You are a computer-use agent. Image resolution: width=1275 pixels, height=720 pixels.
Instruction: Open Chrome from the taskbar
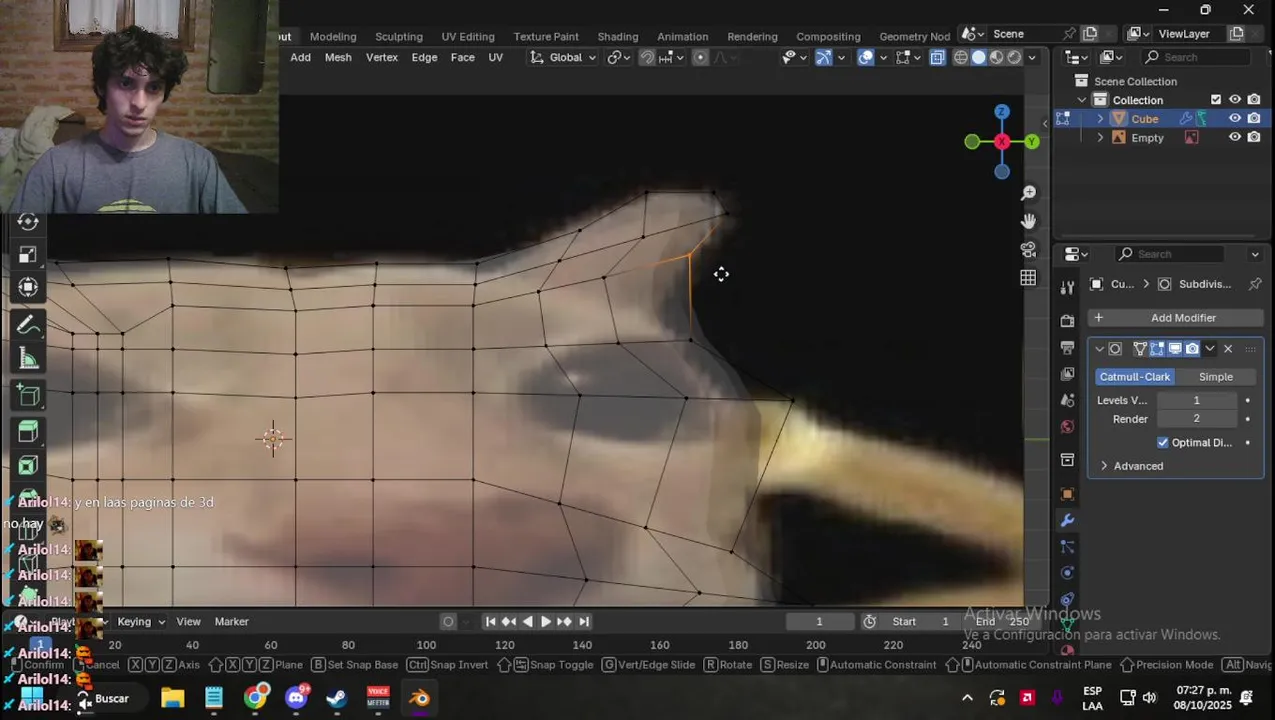tap(256, 698)
